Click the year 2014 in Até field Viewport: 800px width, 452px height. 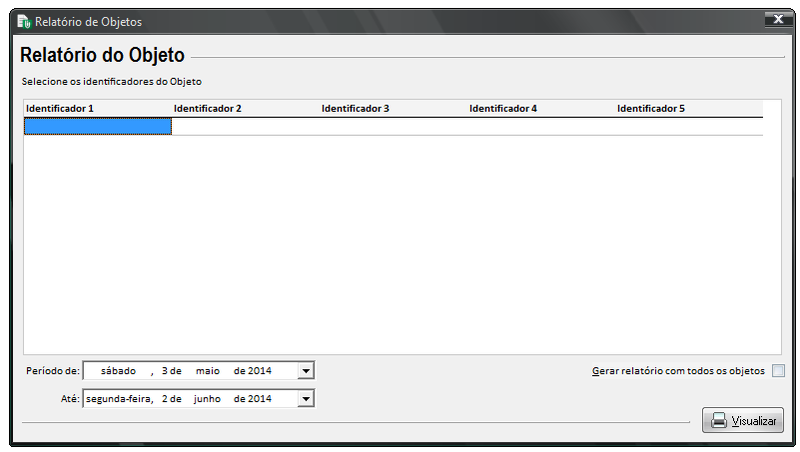click(259, 399)
